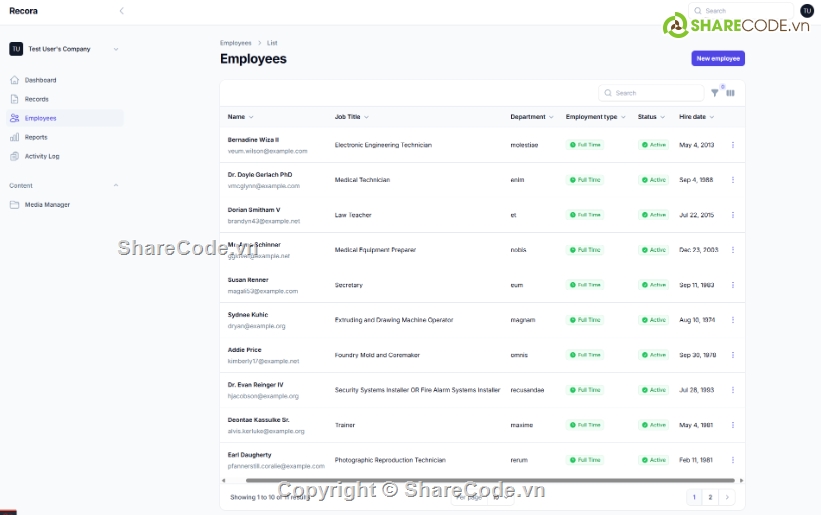Open actions menu for Bernadine Wiza II

(x=733, y=145)
